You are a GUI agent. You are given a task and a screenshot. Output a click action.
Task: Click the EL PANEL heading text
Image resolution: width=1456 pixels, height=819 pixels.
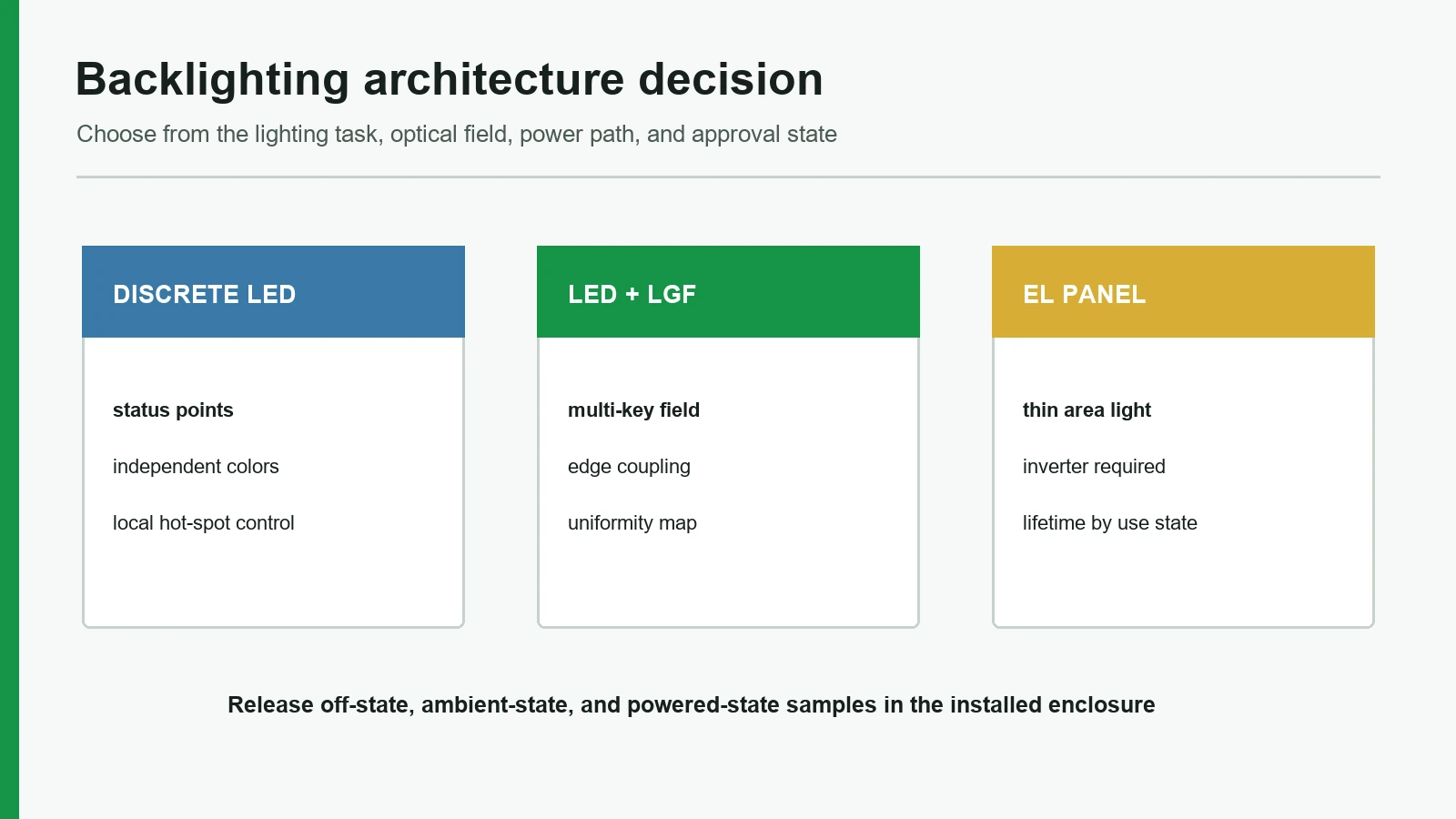pos(1085,295)
